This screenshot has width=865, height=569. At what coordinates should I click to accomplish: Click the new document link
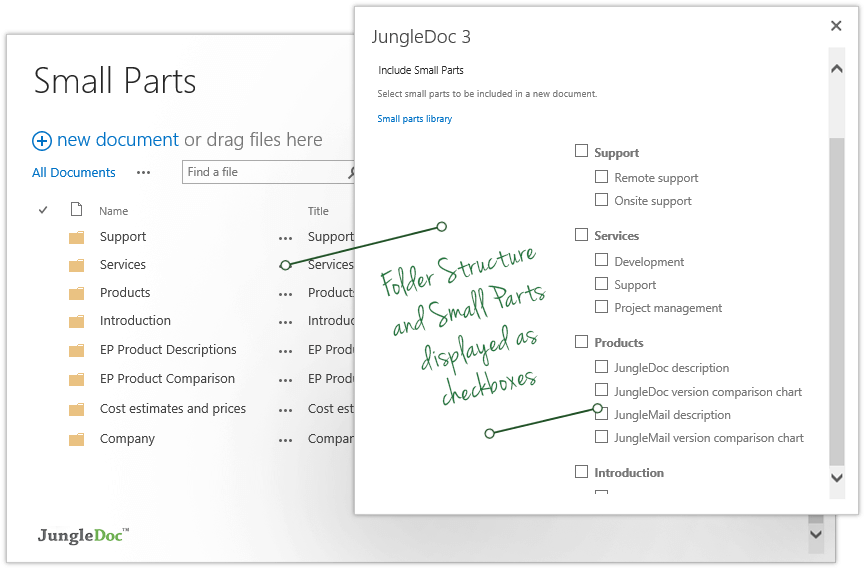[x=118, y=140]
